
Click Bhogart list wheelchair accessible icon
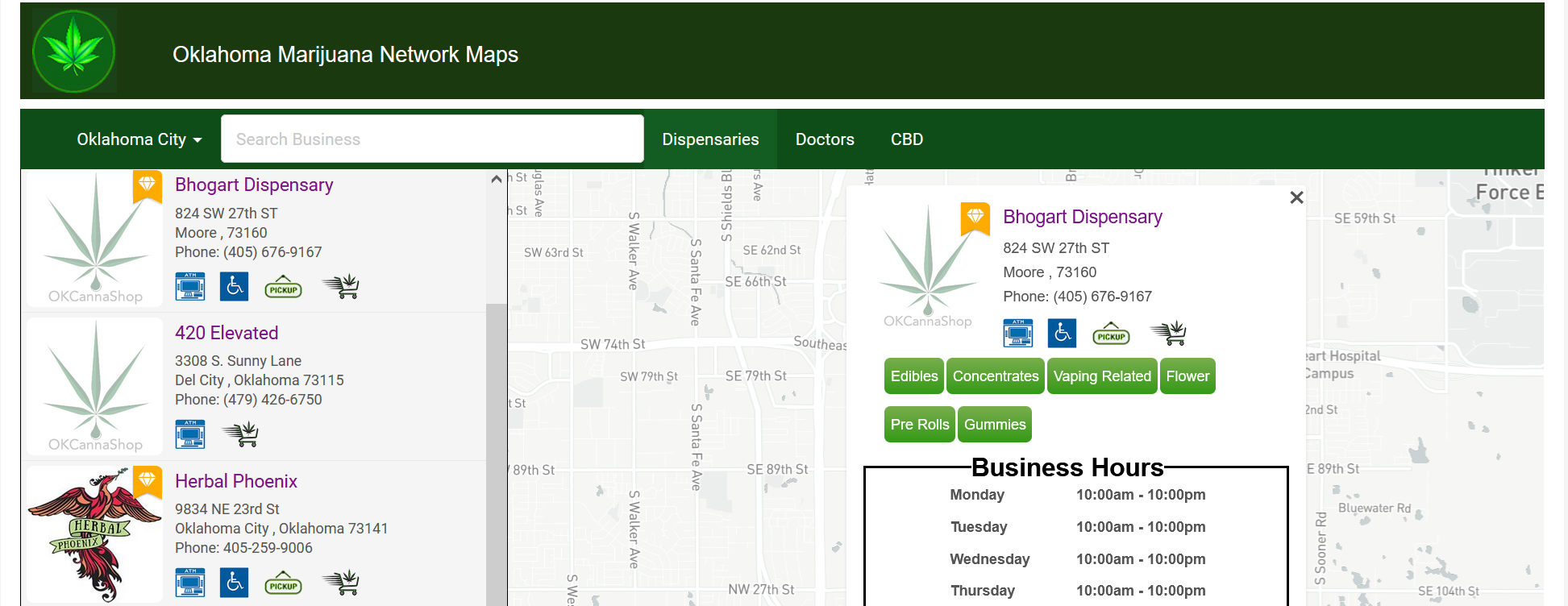[235, 286]
